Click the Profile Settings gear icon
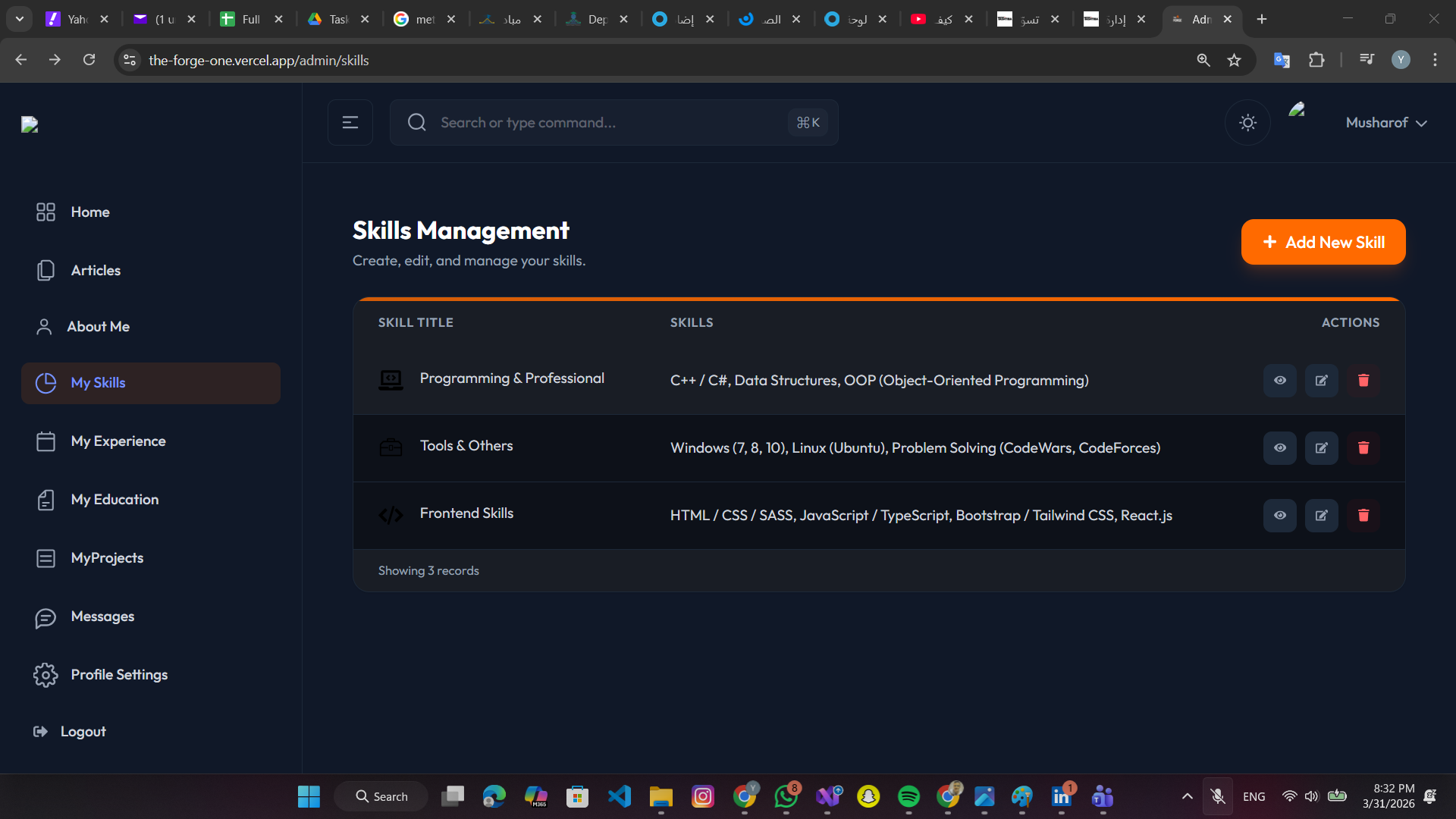The width and height of the screenshot is (1456, 819). point(45,675)
